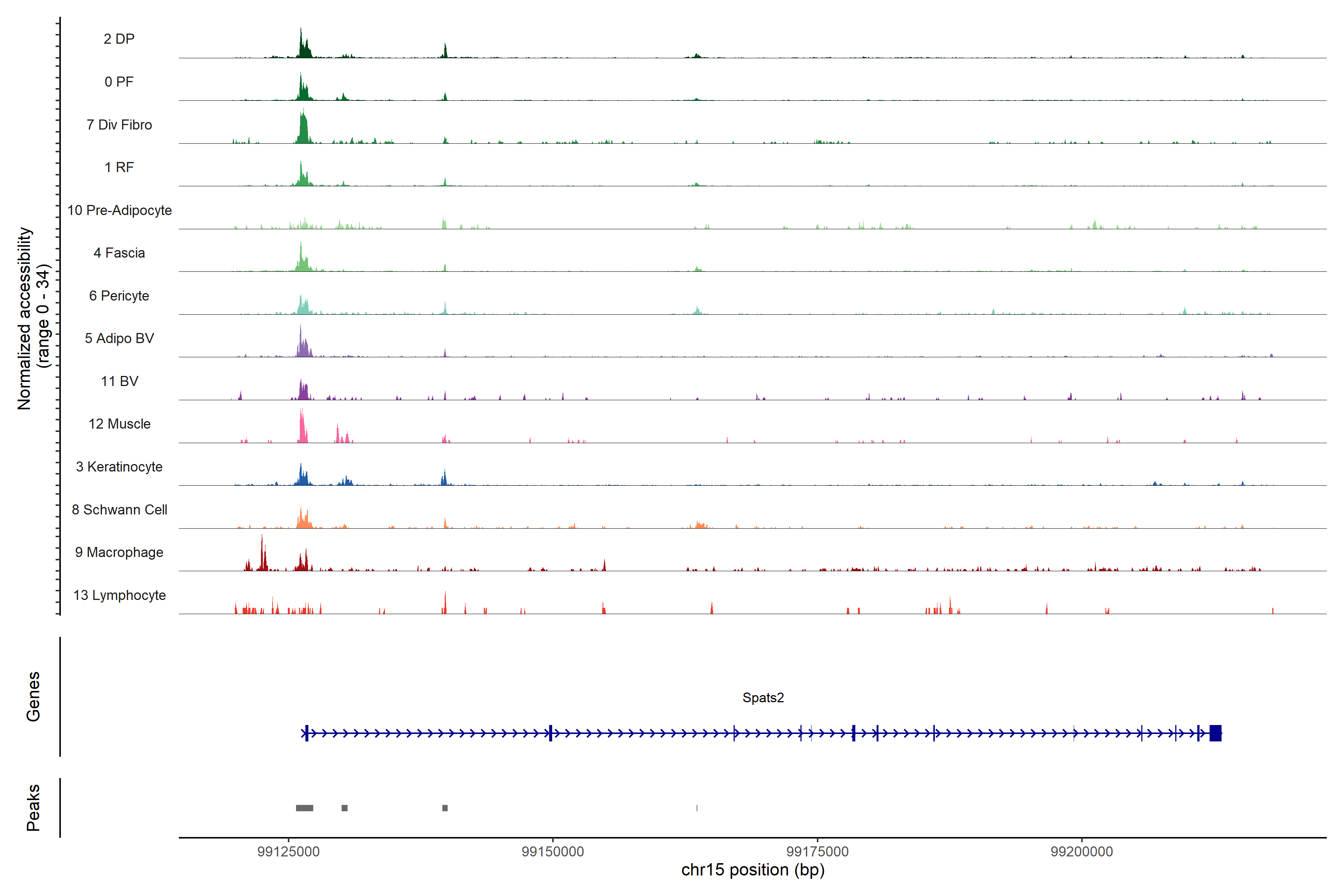Click the 12 Muscle track label

[x=119, y=424]
